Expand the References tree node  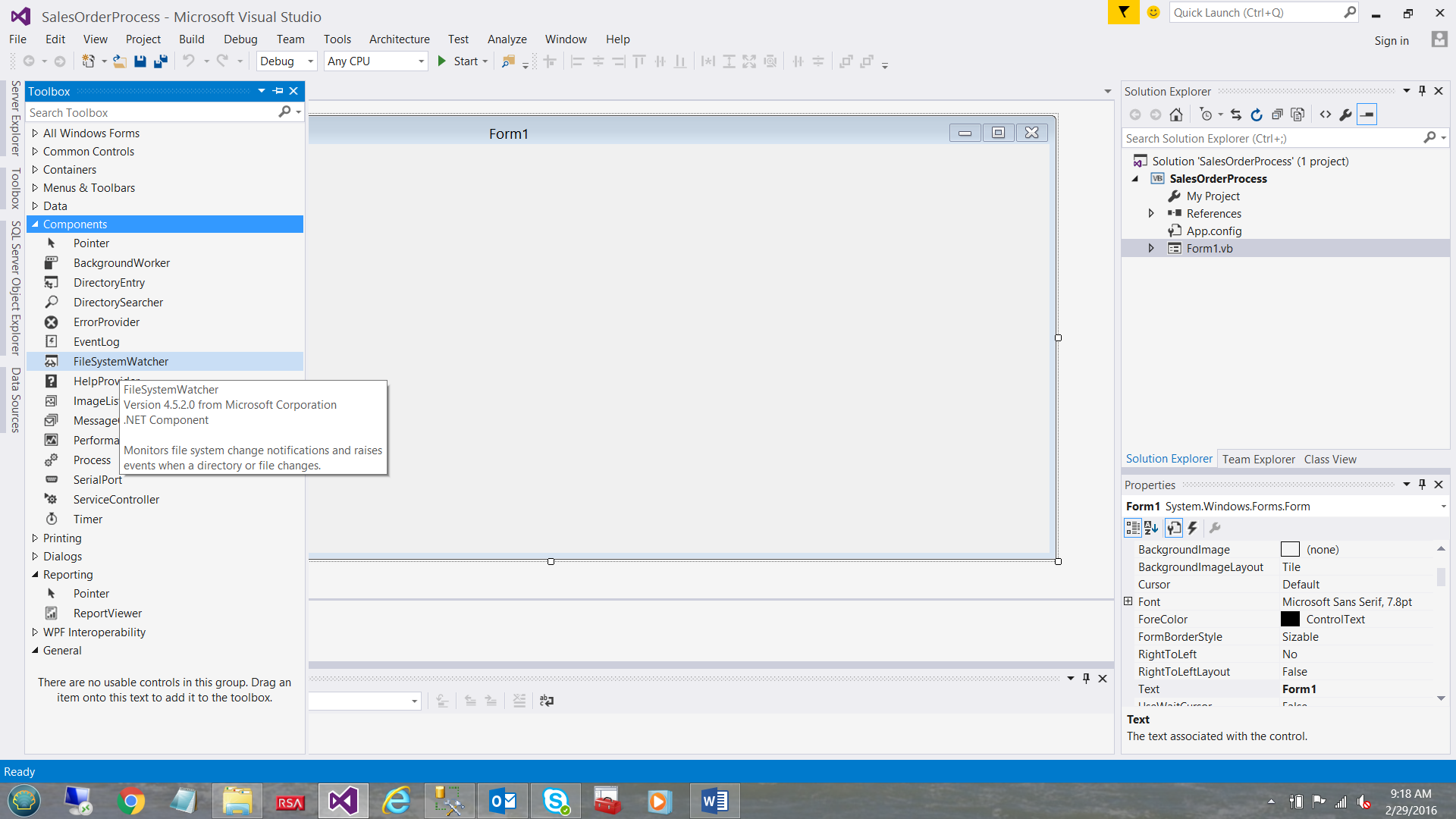click(1150, 213)
